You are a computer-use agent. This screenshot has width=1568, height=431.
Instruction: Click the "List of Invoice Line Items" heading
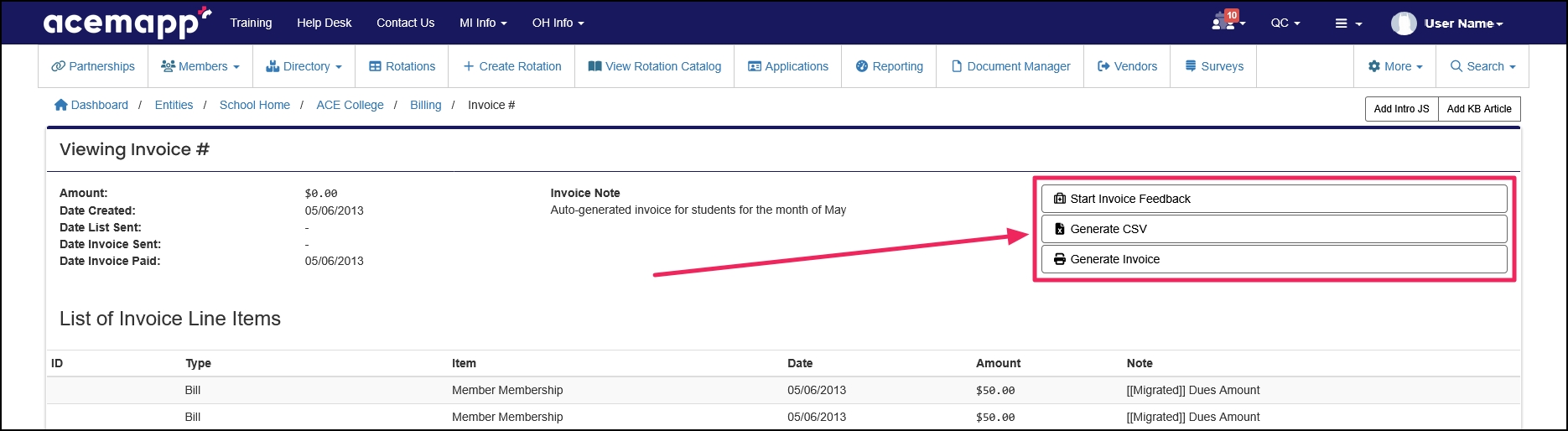click(x=170, y=319)
